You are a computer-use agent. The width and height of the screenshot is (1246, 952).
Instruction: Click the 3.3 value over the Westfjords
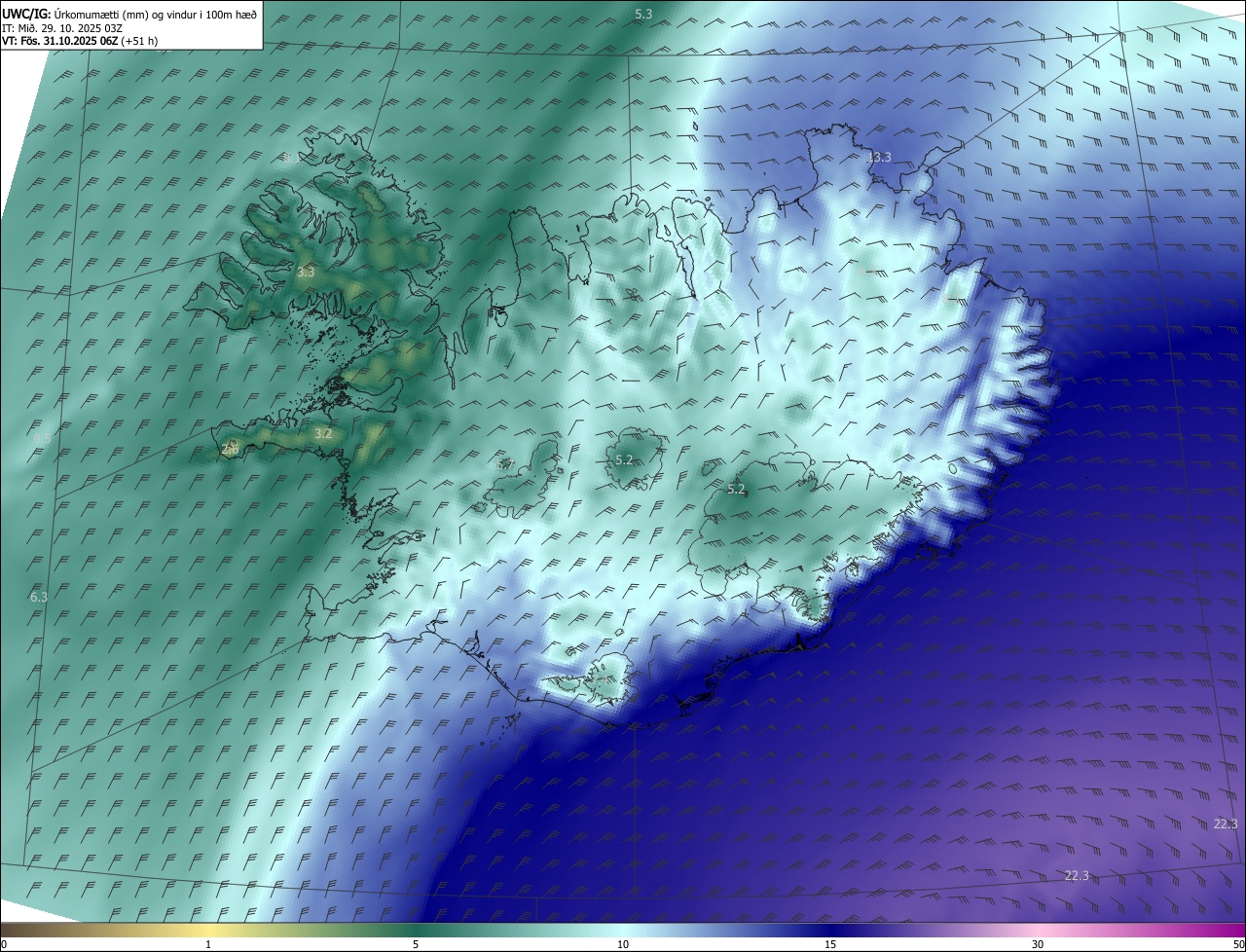pyautogui.click(x=306, y=272)
